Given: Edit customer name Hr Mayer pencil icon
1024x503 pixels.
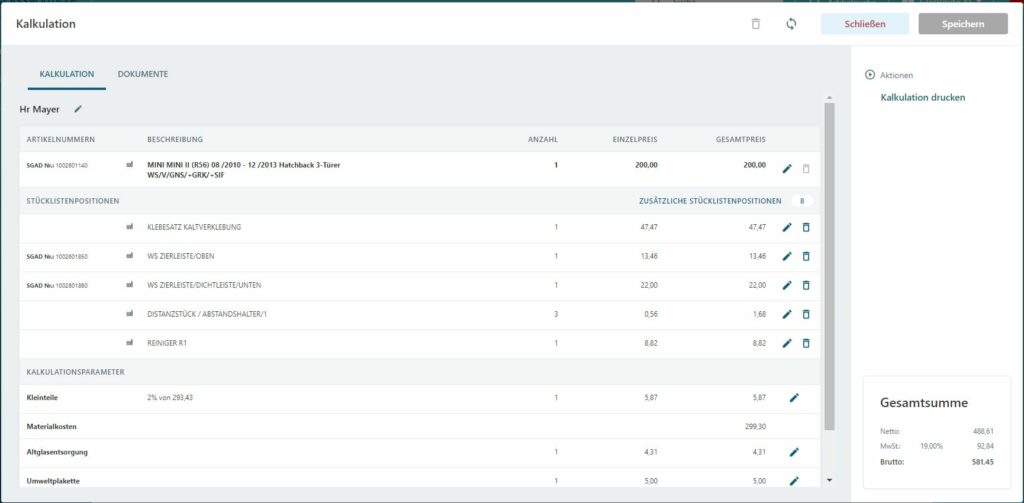Looking at the screenshot, I should pyautogui.click(x=78, y=108).
